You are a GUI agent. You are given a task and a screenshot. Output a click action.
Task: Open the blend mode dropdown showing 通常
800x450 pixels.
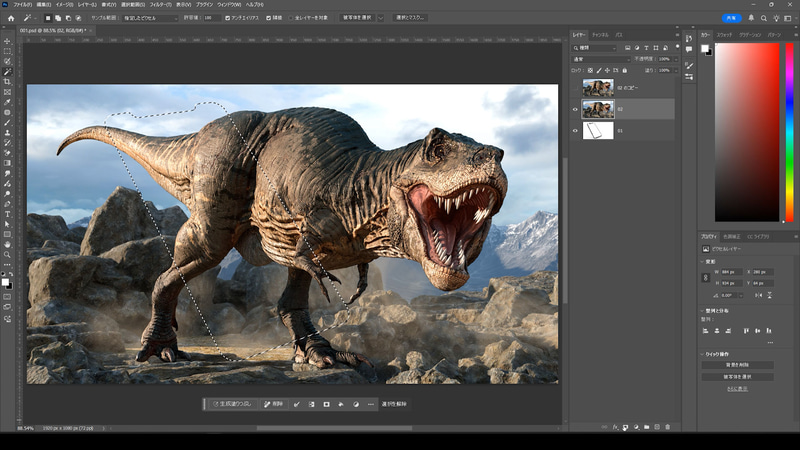[600, 59]
